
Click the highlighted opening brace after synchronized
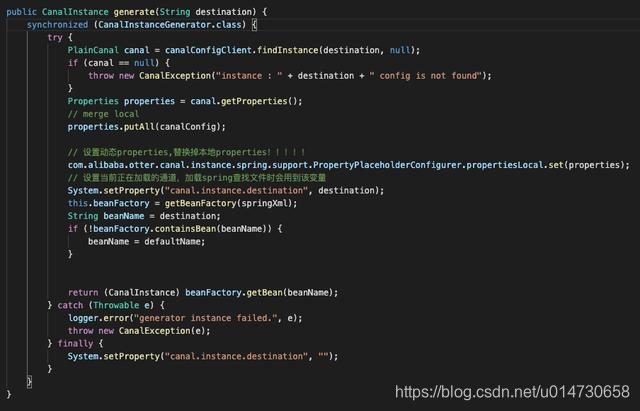[x=254, y=24]
